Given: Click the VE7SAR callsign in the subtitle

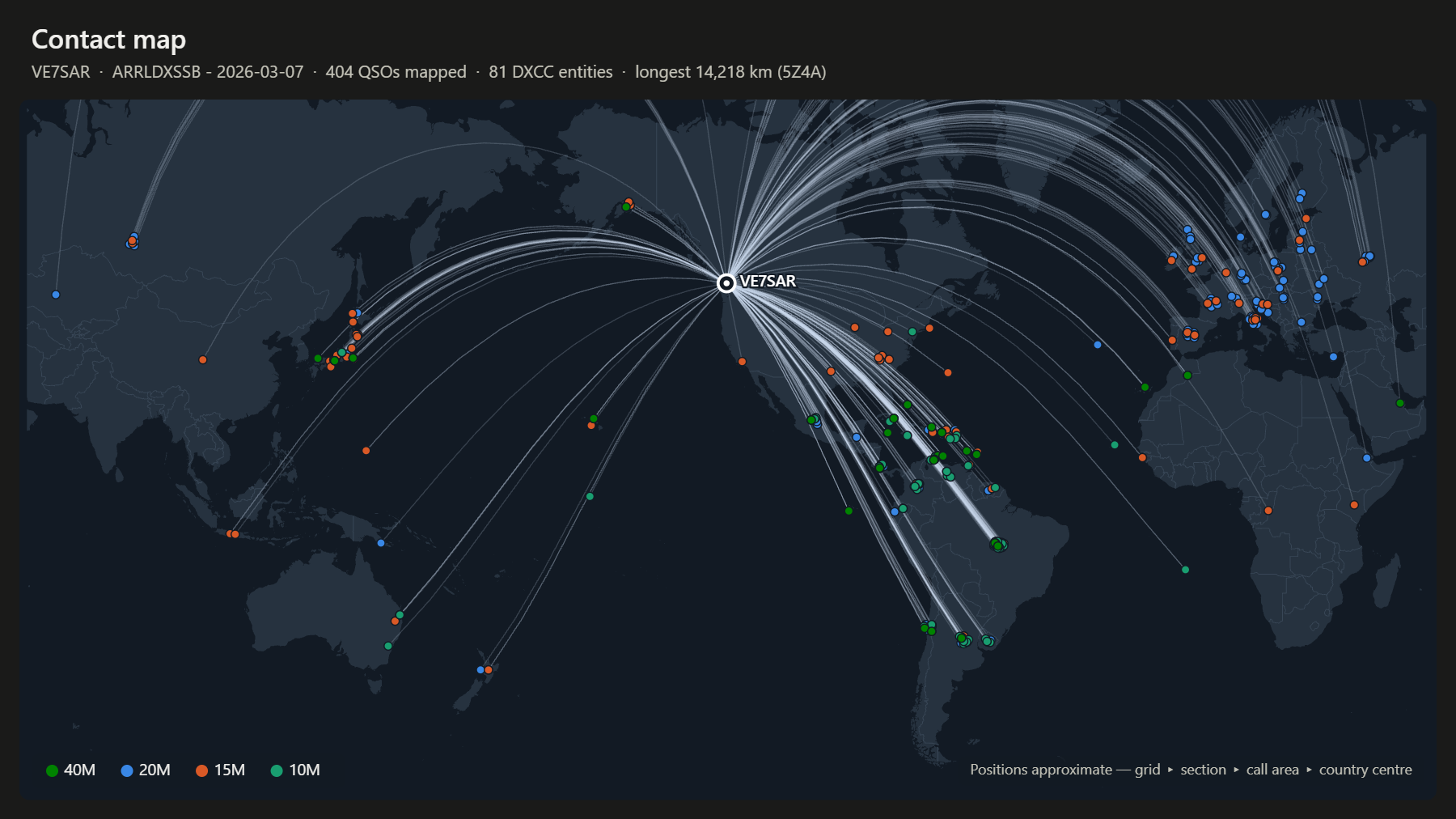Looking at the screenshot, I should coord(61,72).
